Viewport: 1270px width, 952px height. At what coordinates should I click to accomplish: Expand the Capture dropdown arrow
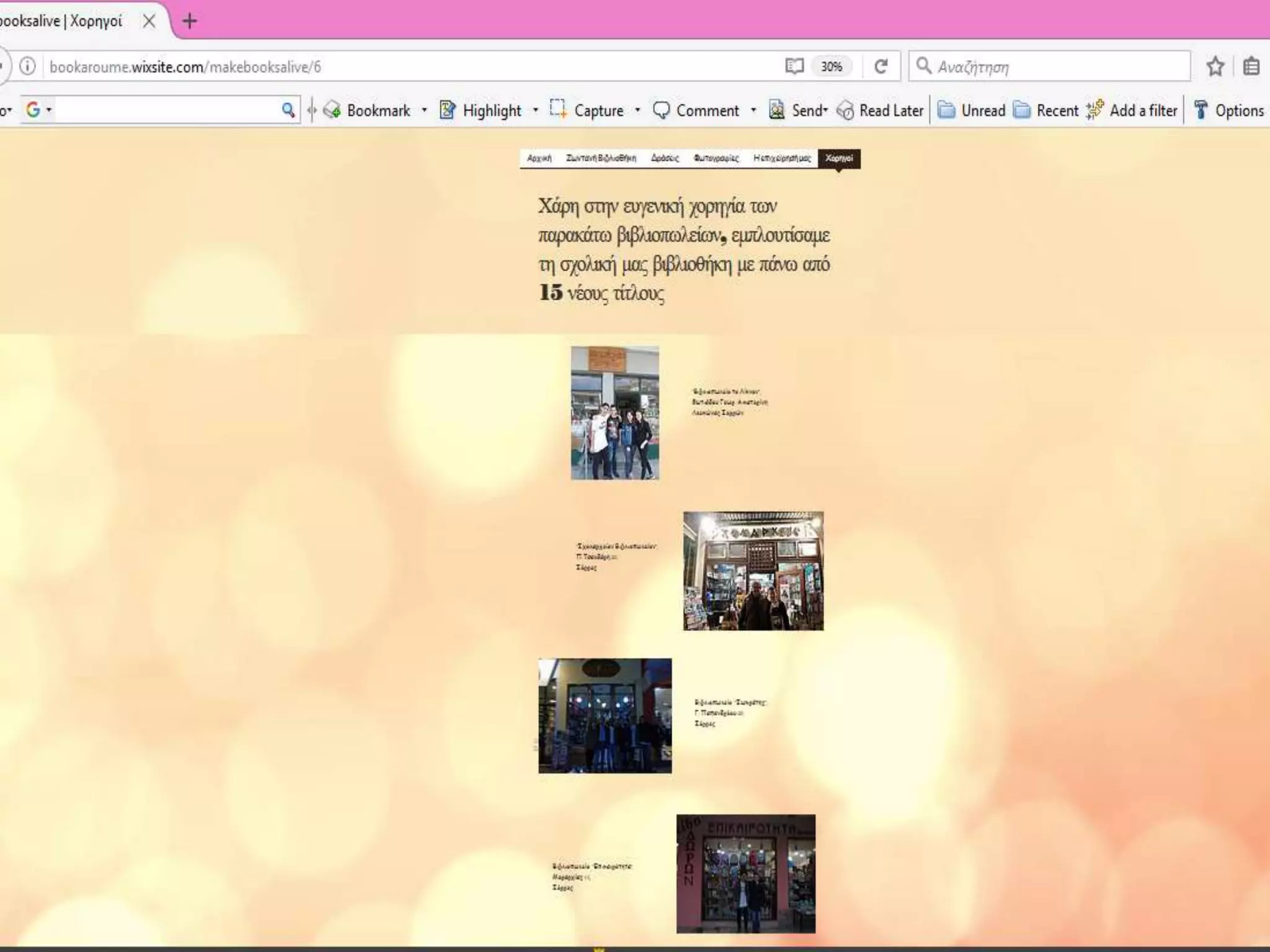click(637, 110)
